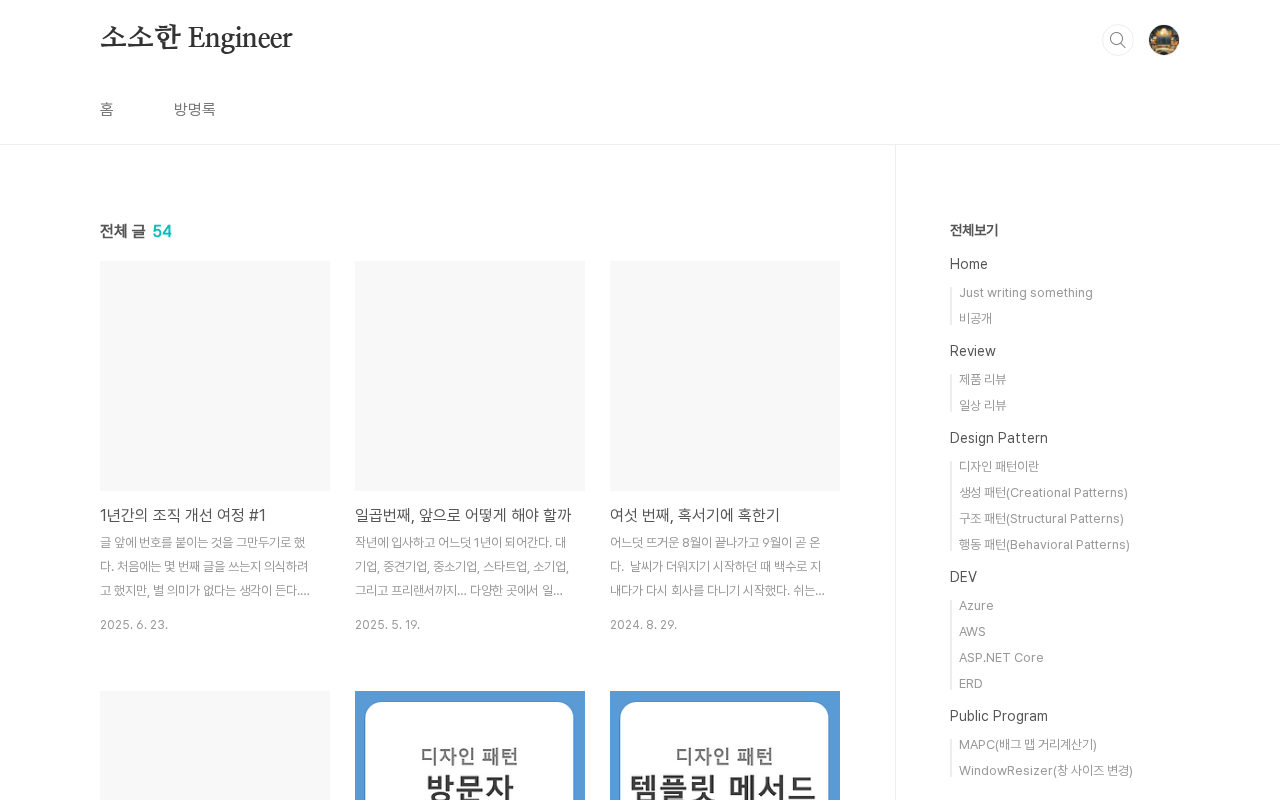Click excerpt starting 작년에 입사하고 어느덧
1280x800 pixels.
pos(462,566)
